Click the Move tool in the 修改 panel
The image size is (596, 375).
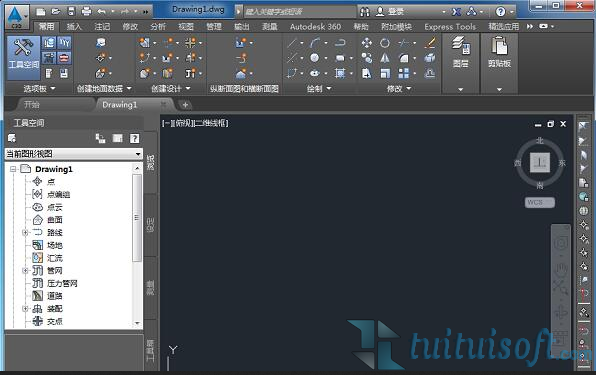coord(366,43)
